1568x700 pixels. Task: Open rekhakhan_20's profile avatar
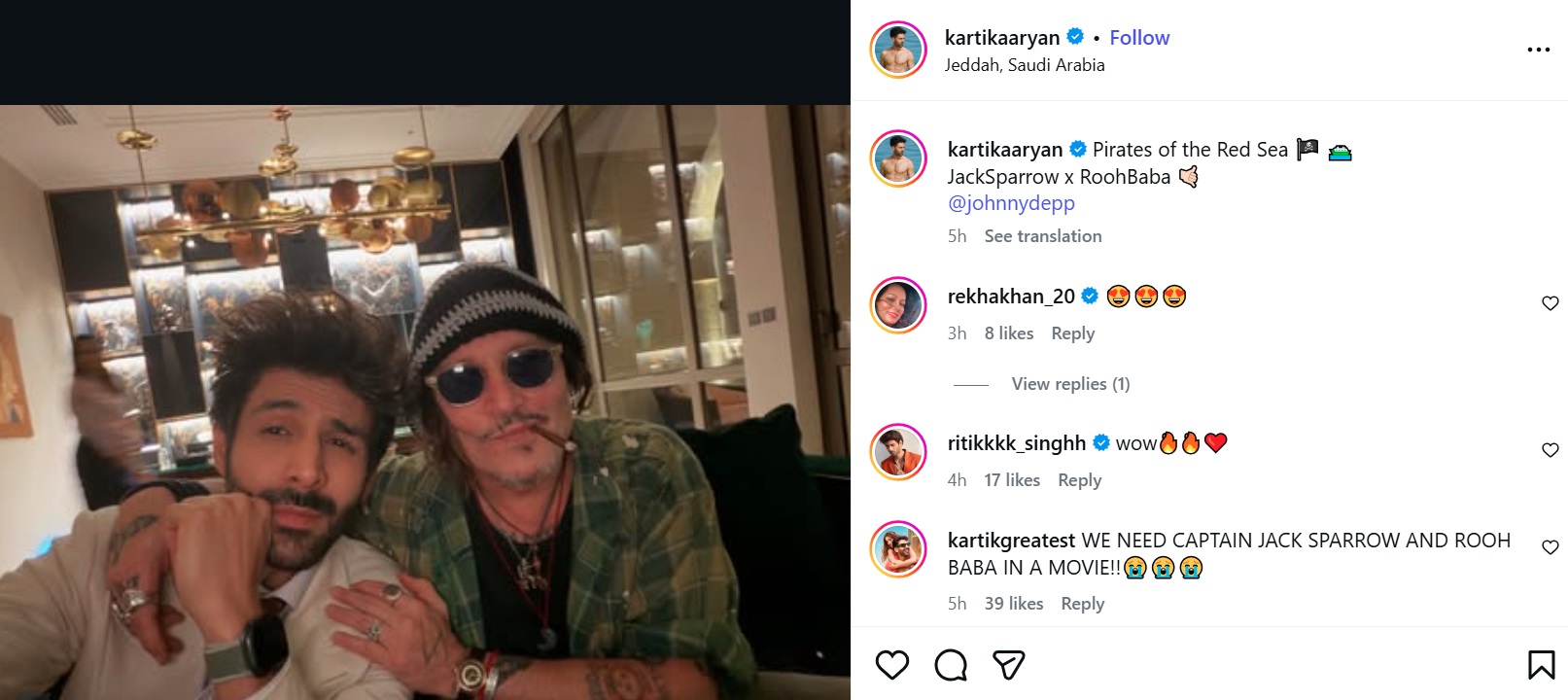[898, 306]
